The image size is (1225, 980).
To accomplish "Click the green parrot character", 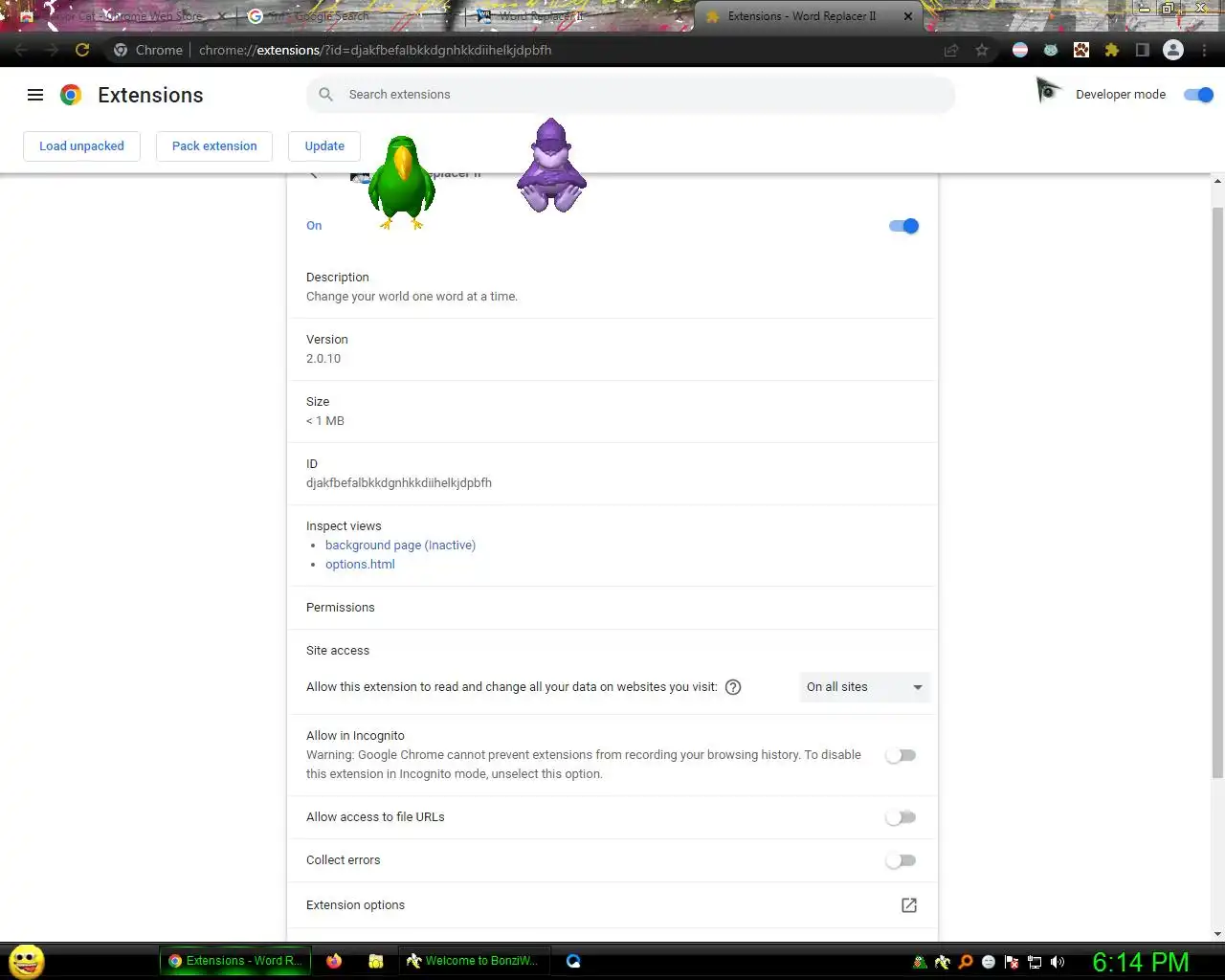I will [x=402, y=182].
